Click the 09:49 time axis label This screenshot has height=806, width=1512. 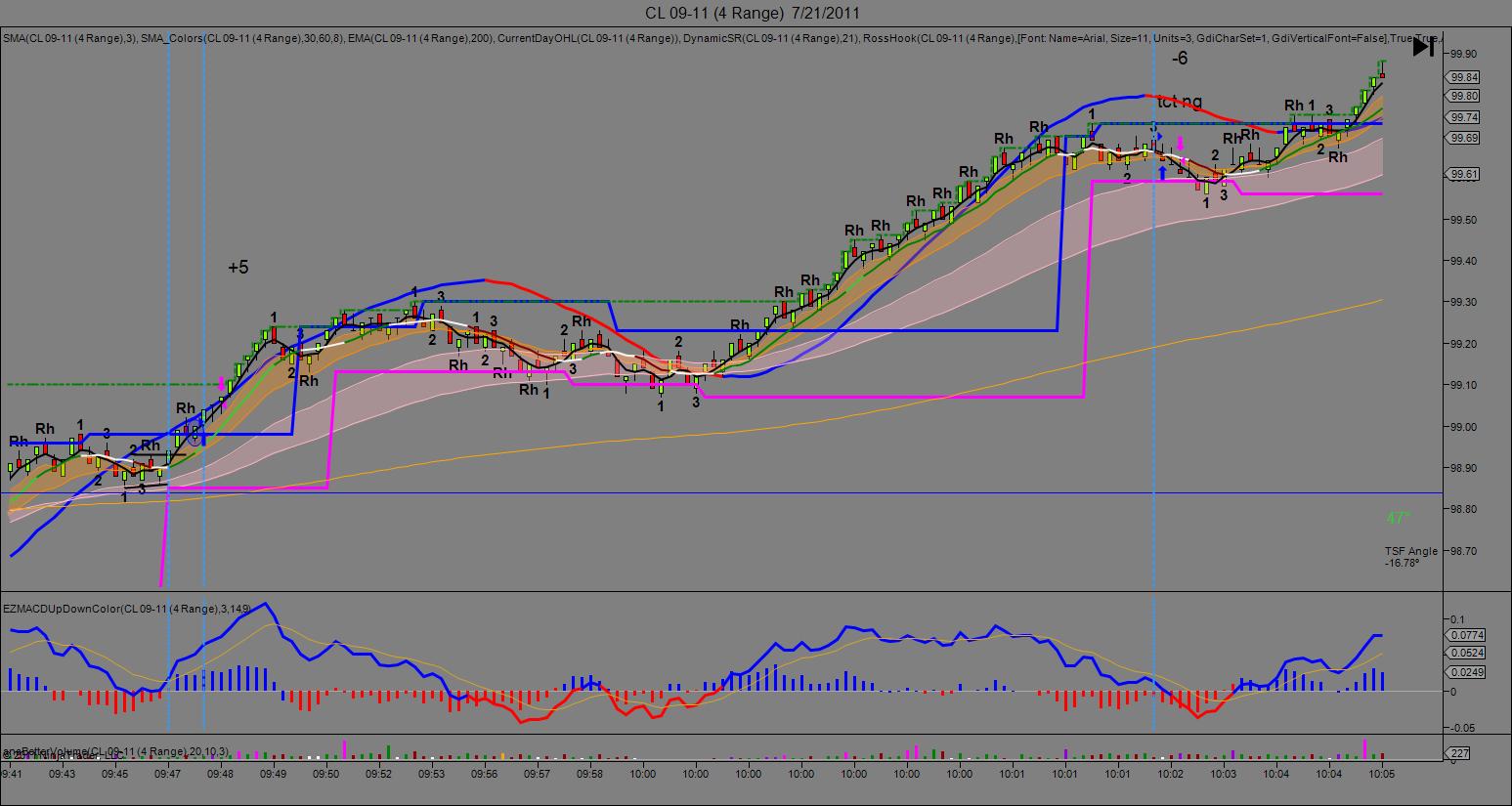click(x=273, y=774)
